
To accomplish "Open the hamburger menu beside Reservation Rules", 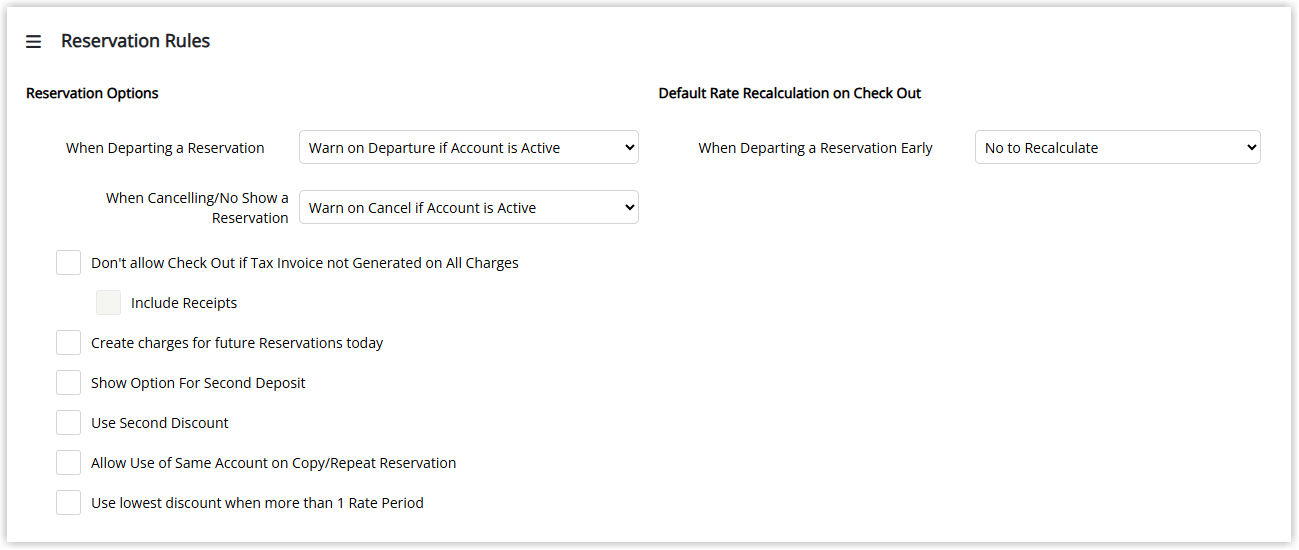I will tap(34, 42).
